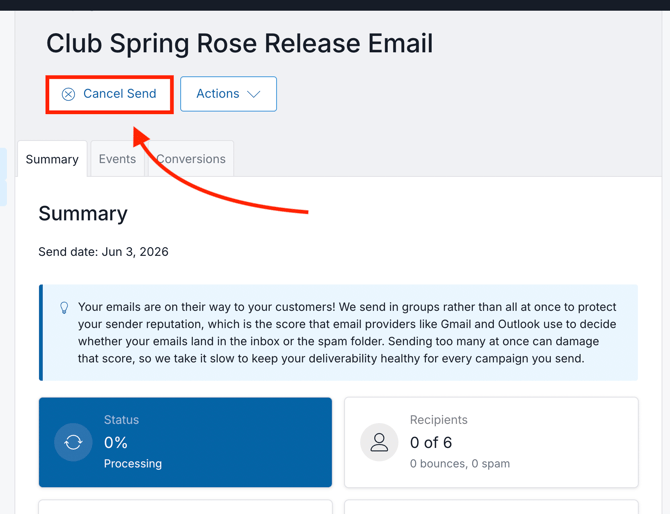The width and height of the screenshot is (670, 514).
Task: Click the 0 of 6 recipients count
Action: pyautogui.click(x=431, y=442)
